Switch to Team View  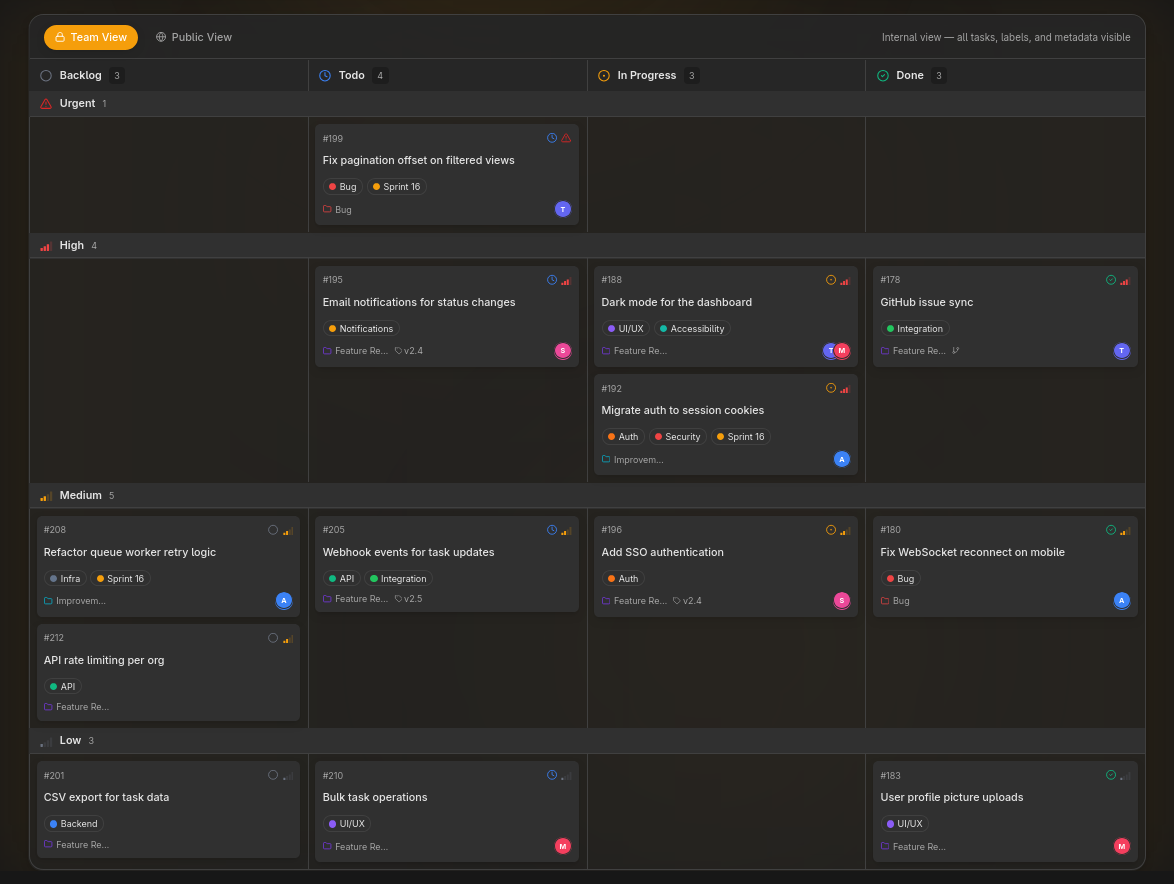[91, 37]
